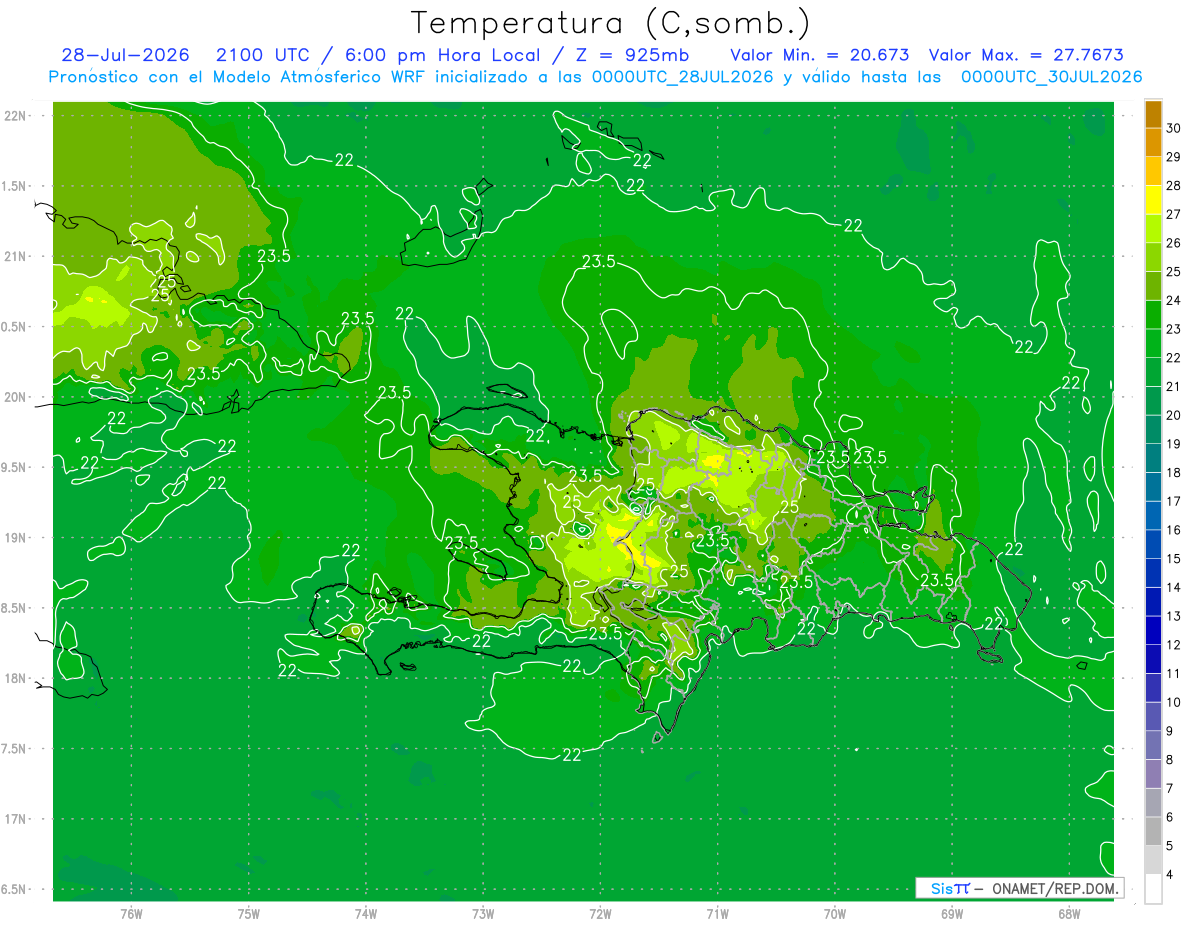Screen dimensions: 1200x927
Task: Click the "ONAMET/REP.DOM." credit label
Action: pos(1056,888)
